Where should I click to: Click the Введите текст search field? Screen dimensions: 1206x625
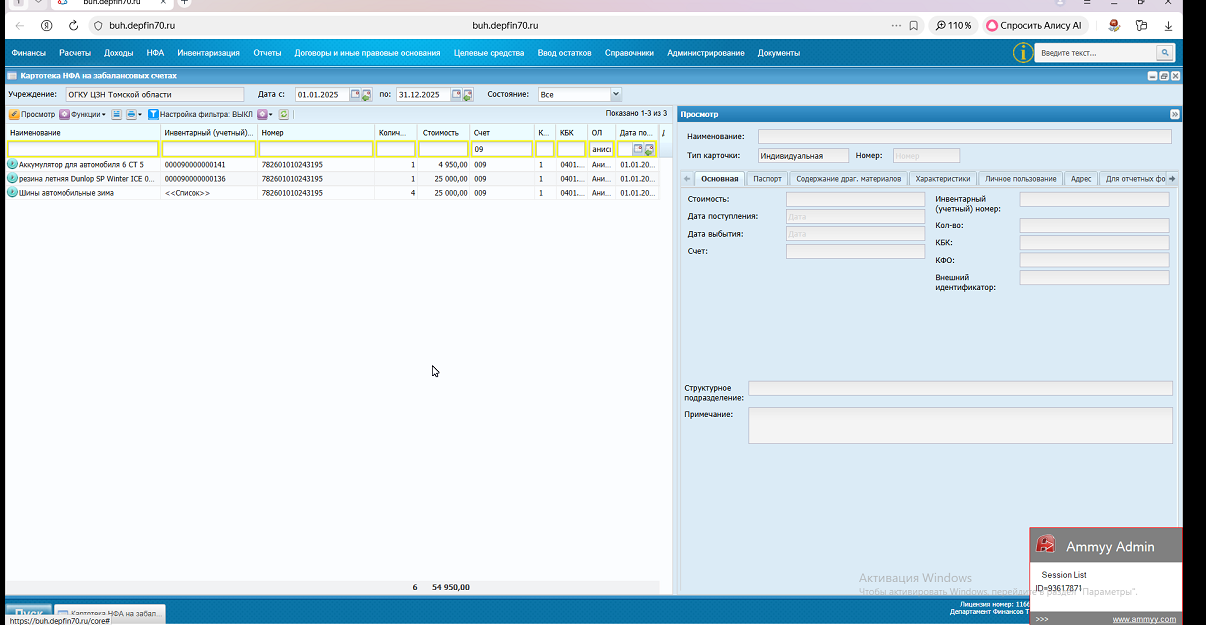point(1096,53)
